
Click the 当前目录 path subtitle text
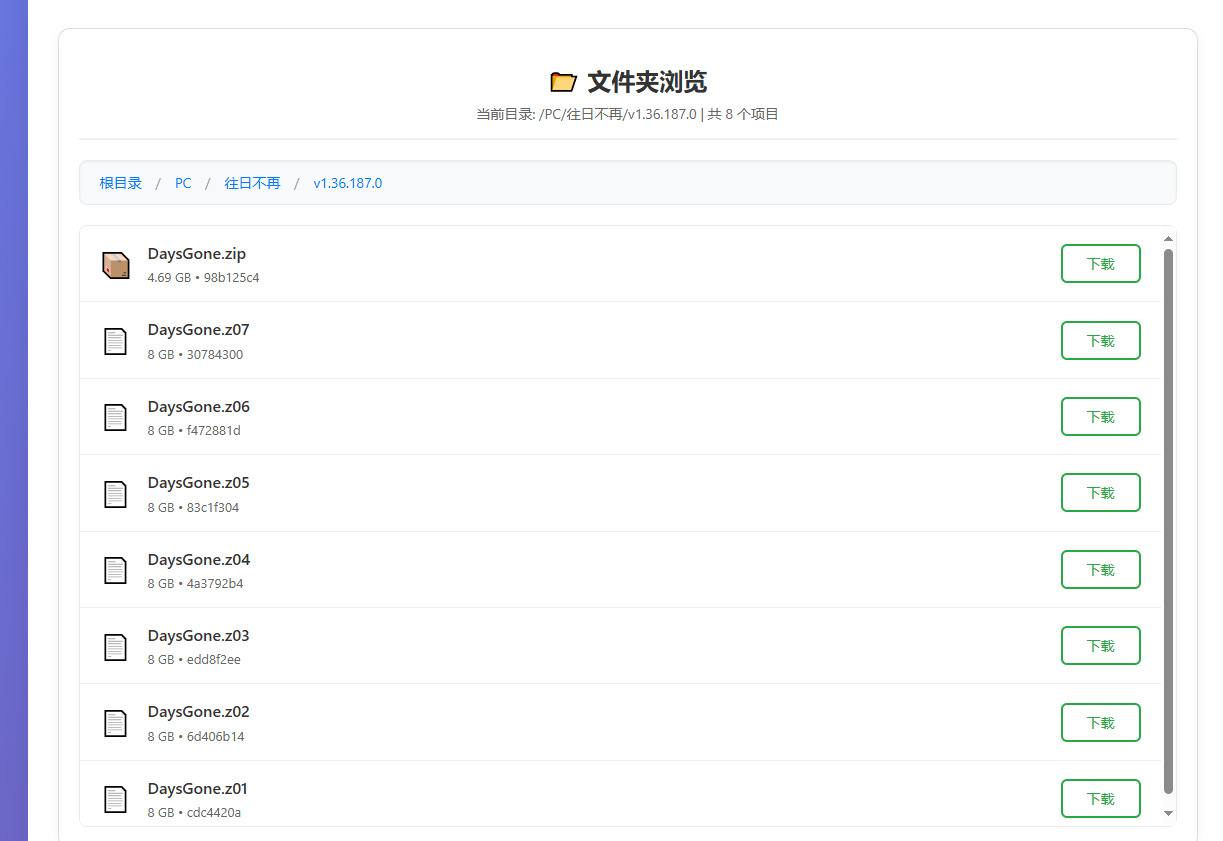(627, 114)
